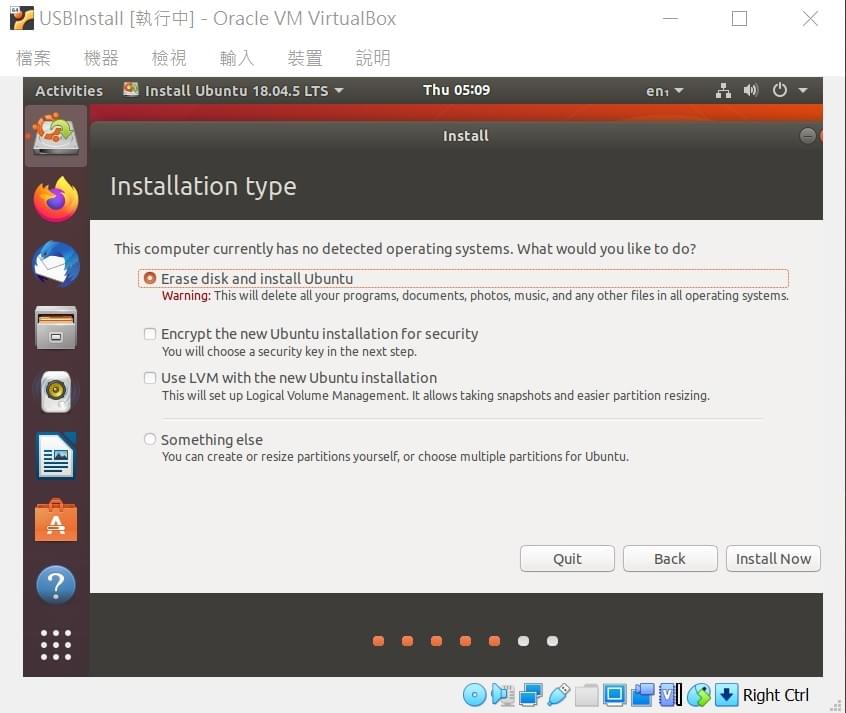Click VirtualBox shared folders status icon
The height and width of the screenshot is (713, 846).
586,695
